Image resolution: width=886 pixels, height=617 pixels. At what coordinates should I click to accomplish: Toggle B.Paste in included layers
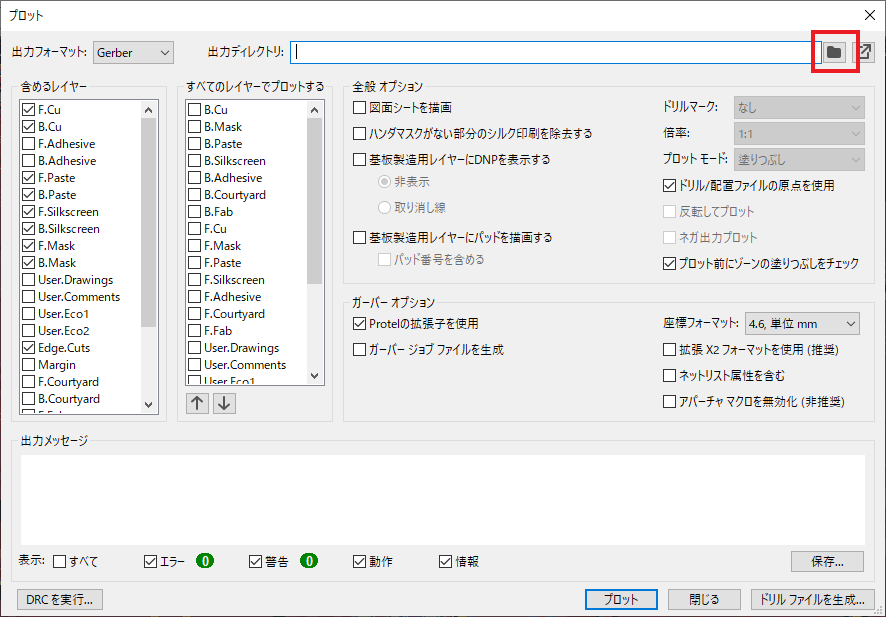click(28, 194)
